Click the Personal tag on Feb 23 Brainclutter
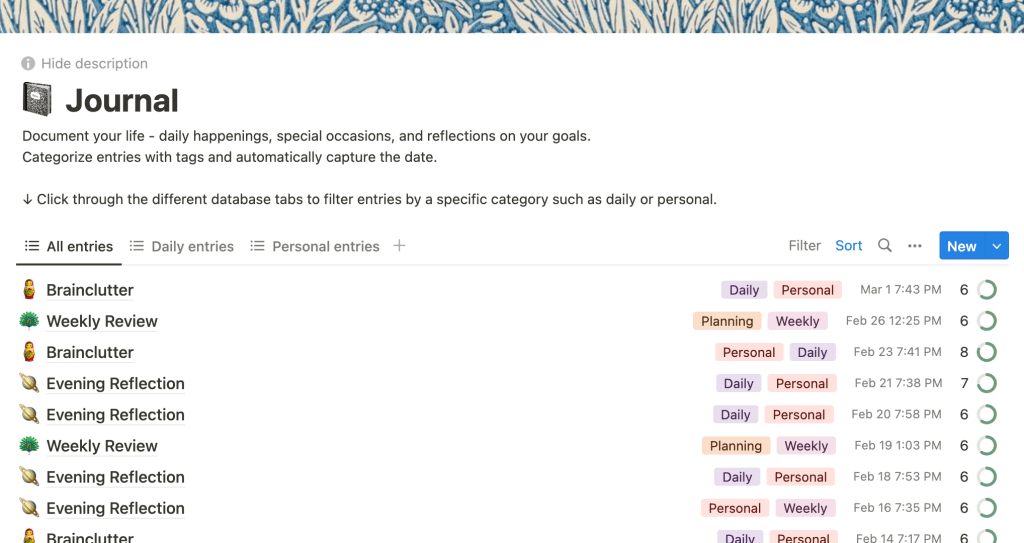Viewport: 1024px width, 543px height. 749,352
